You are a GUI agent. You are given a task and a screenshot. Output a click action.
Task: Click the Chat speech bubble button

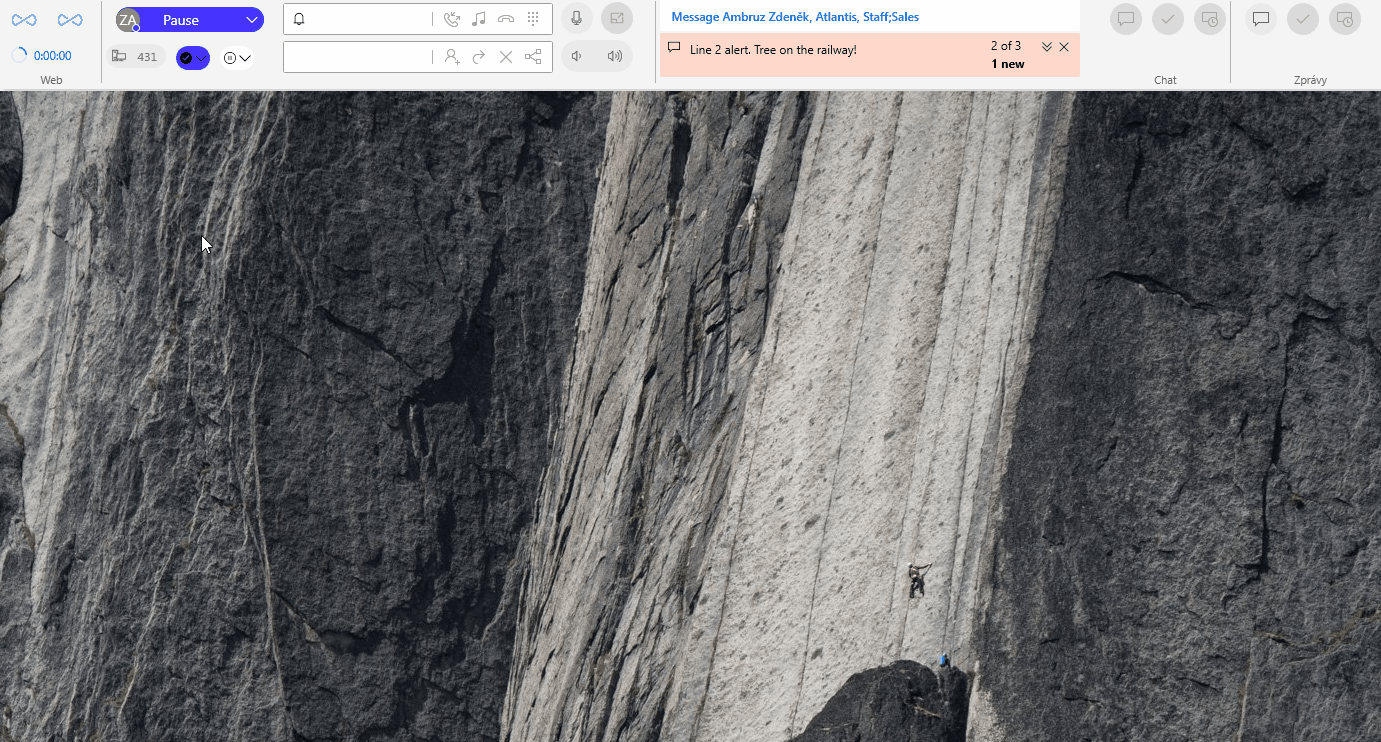[1126, 19]
